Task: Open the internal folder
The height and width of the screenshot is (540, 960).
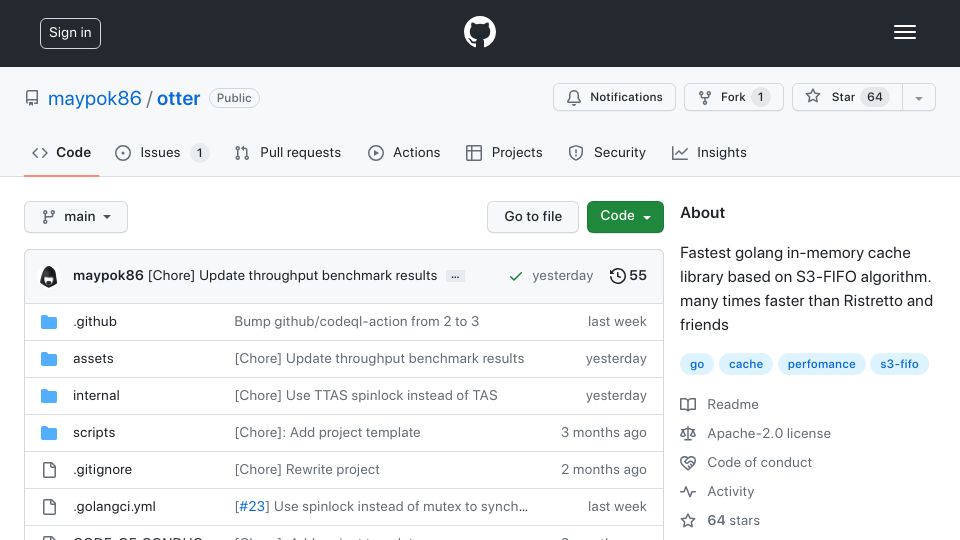Action: [x=96, y=396]
